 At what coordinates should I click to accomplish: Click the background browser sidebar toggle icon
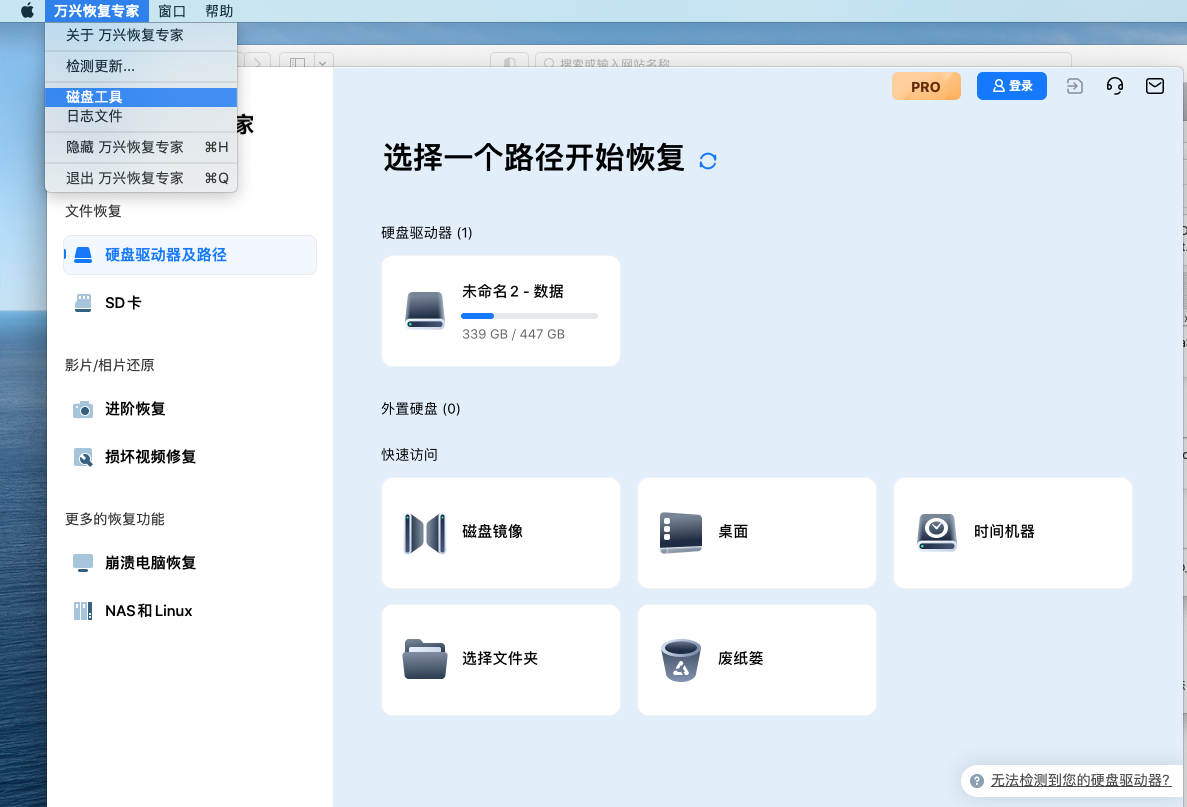(298, 62)
